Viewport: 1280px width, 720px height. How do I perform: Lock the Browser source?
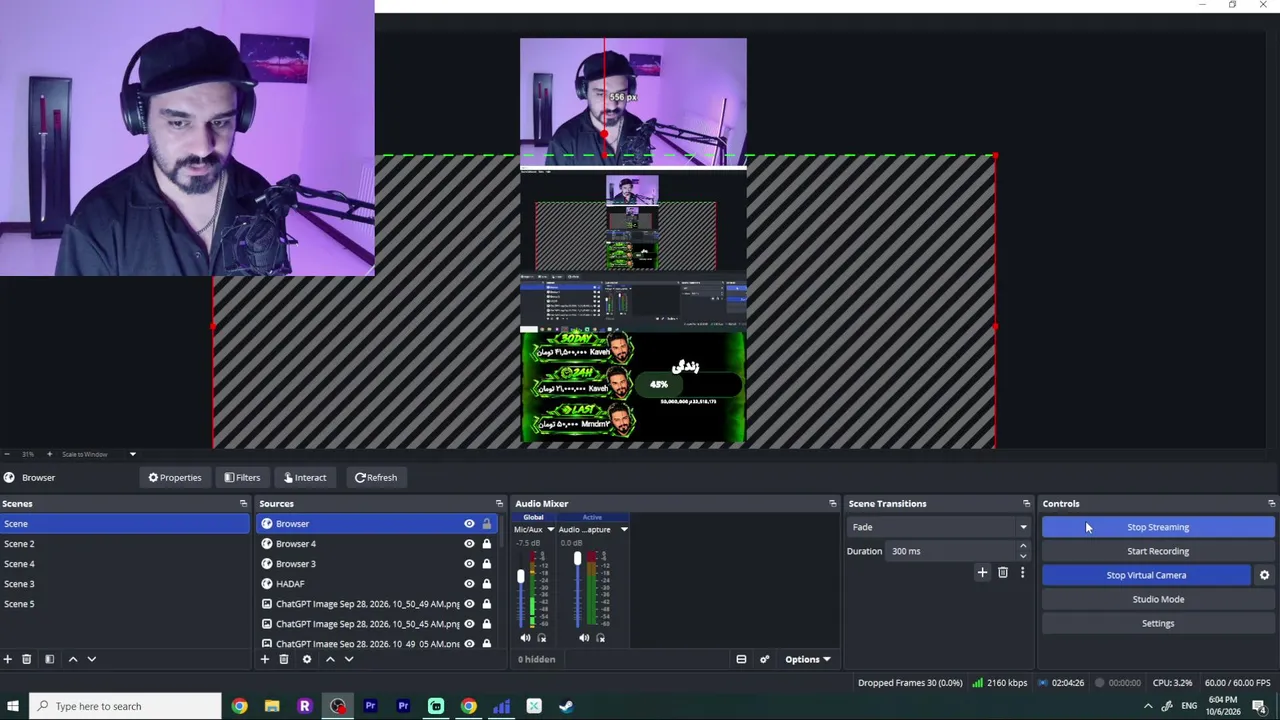tap(487, 524)
